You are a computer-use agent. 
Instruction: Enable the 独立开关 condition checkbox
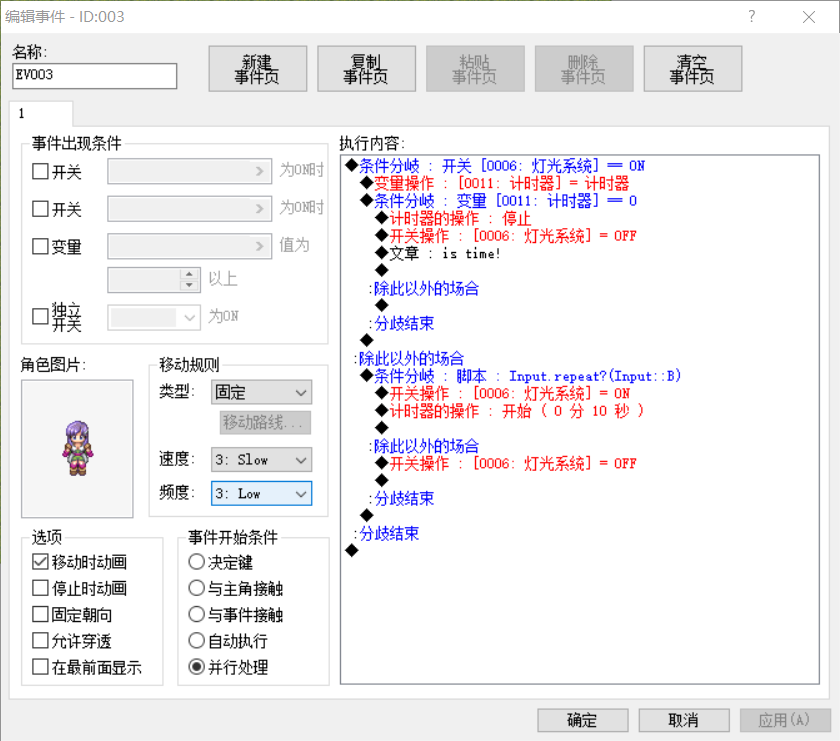40,316
